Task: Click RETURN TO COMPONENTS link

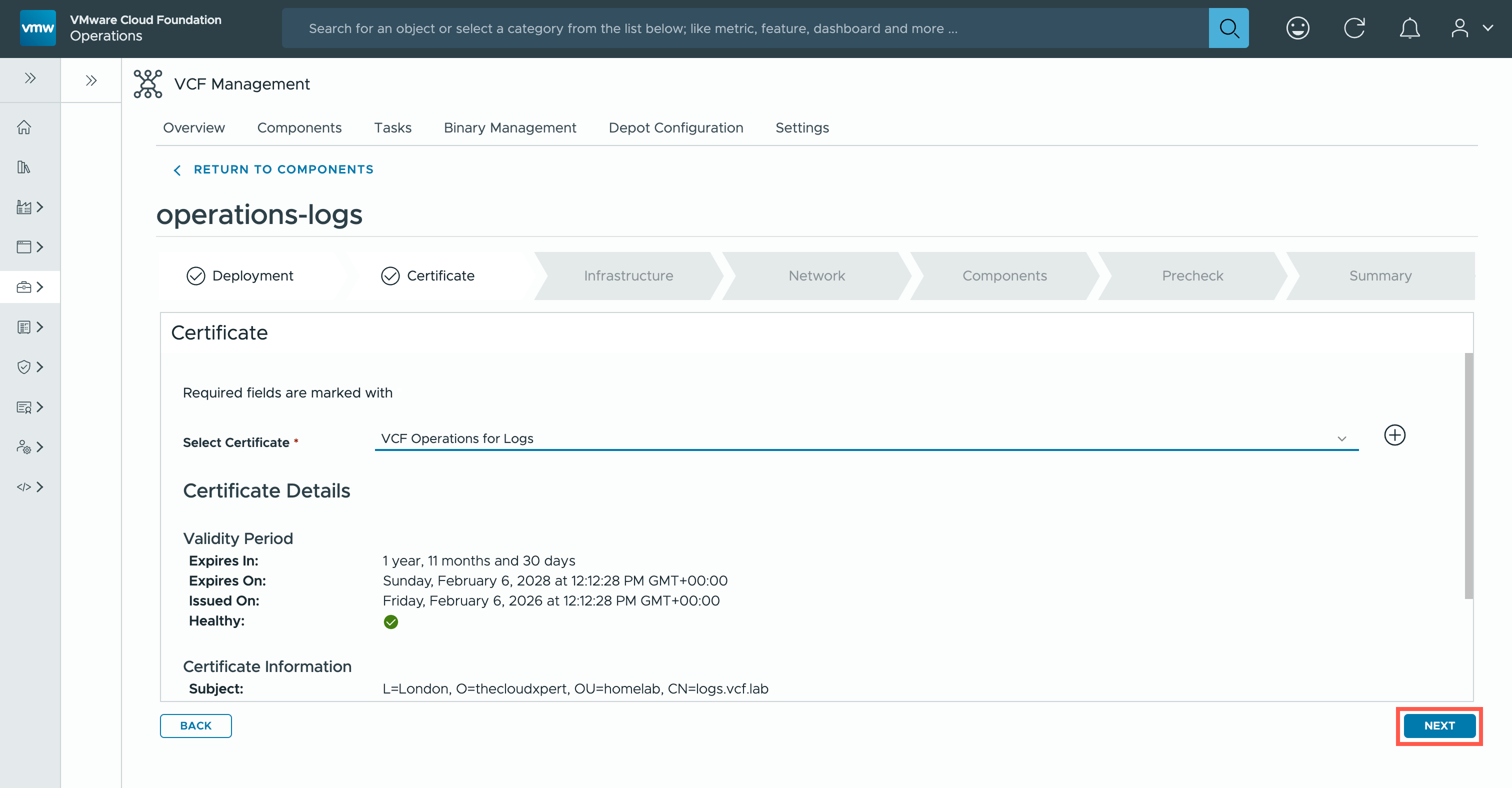Action: pos(283,169)
